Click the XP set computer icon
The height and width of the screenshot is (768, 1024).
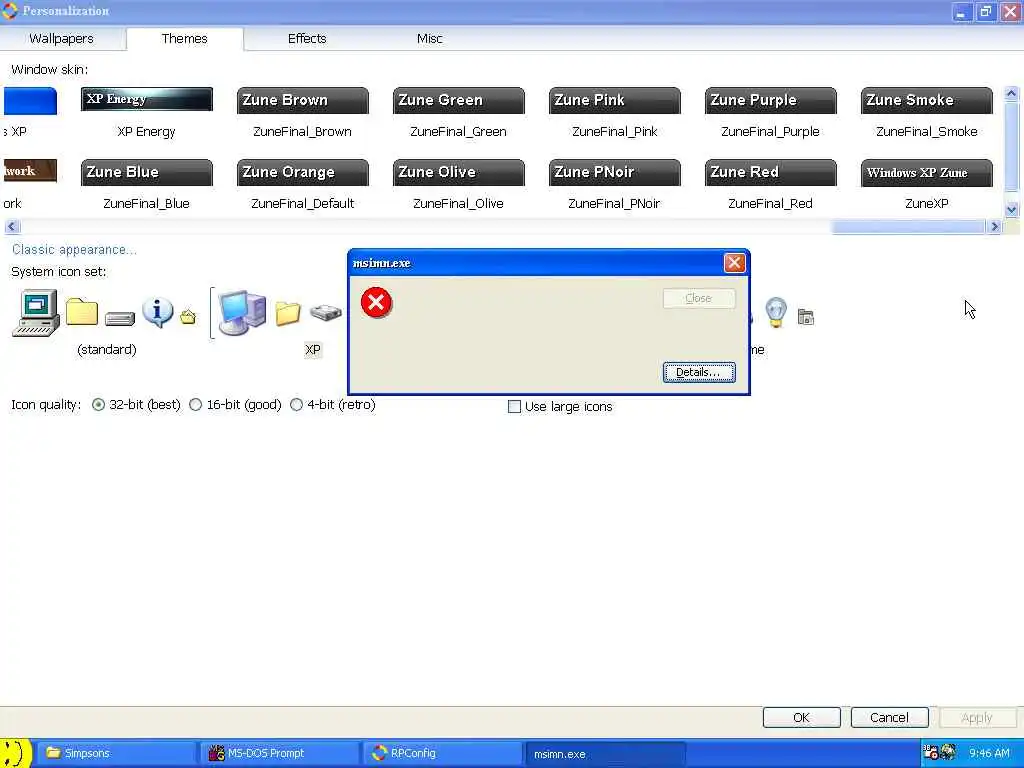(242, 313)
